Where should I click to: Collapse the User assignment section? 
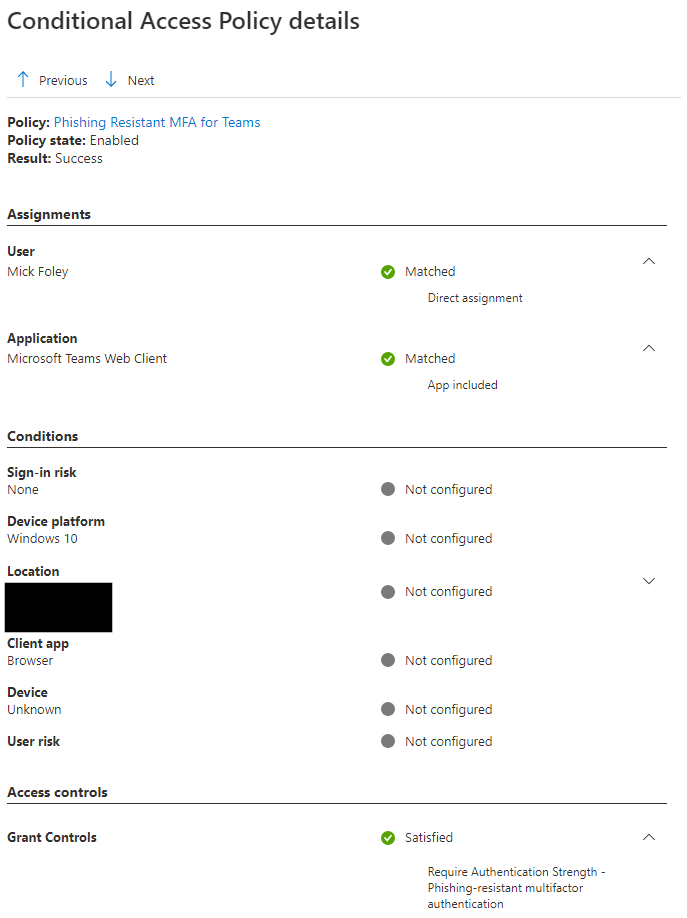[648, 261]
